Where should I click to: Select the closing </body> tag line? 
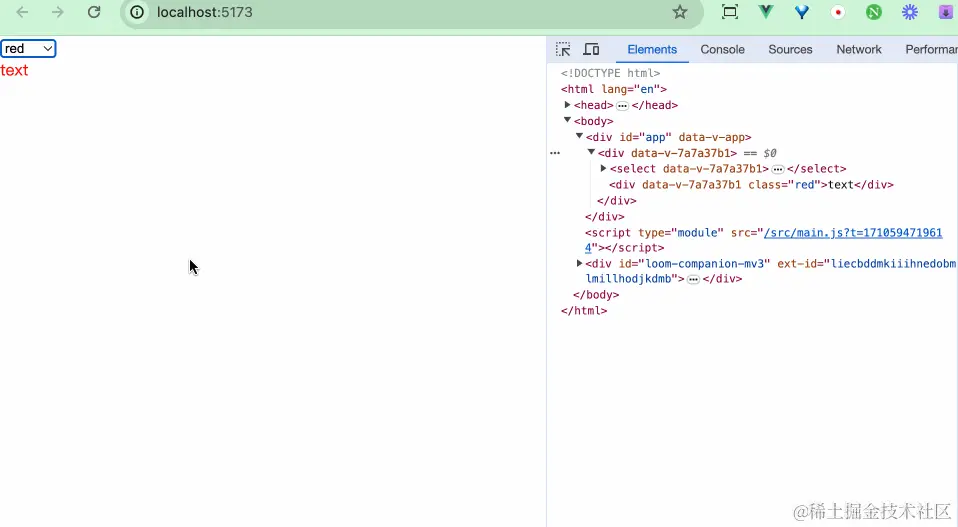point(596,295)
